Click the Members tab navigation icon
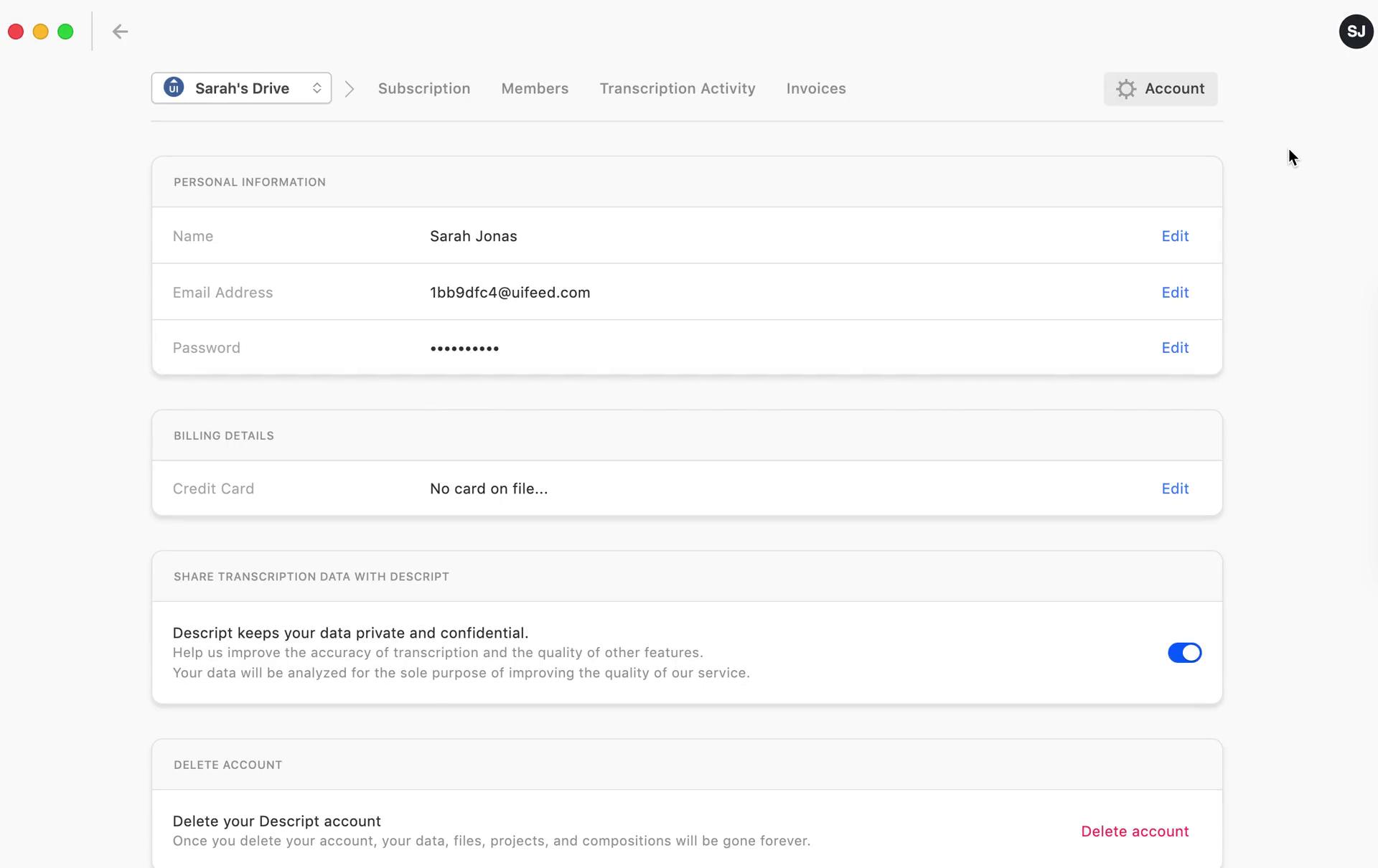 (535, 88)
